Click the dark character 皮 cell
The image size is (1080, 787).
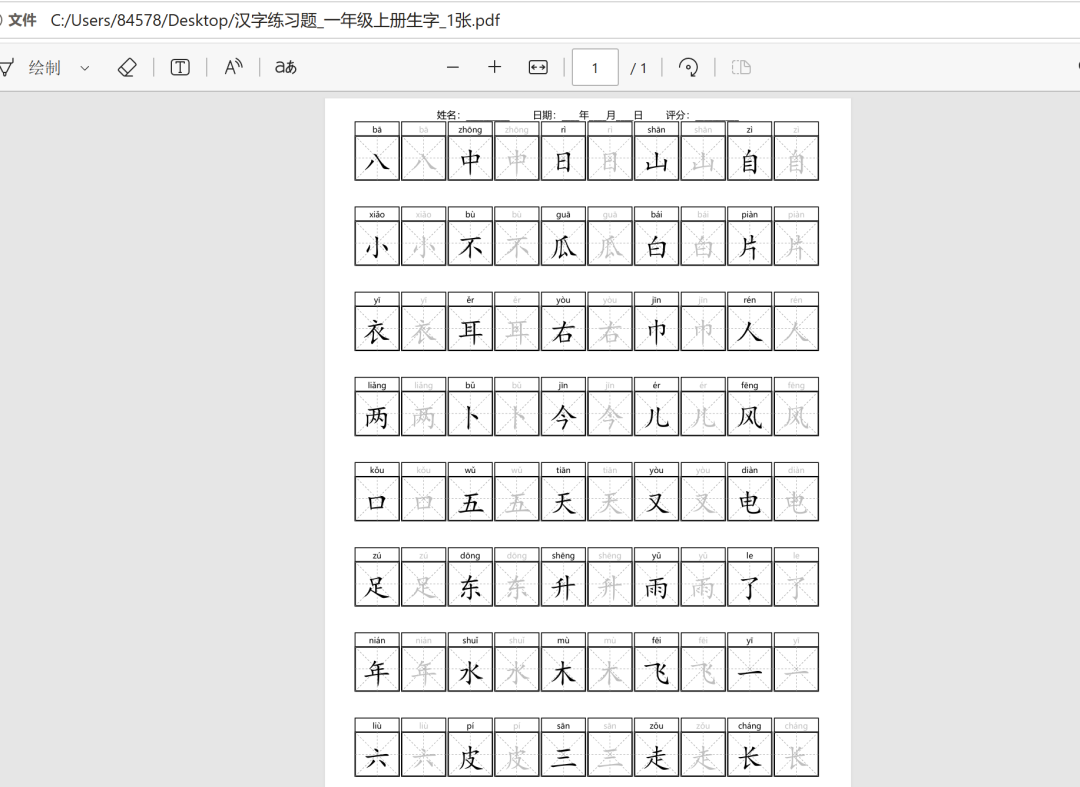[x=470, y=755]
